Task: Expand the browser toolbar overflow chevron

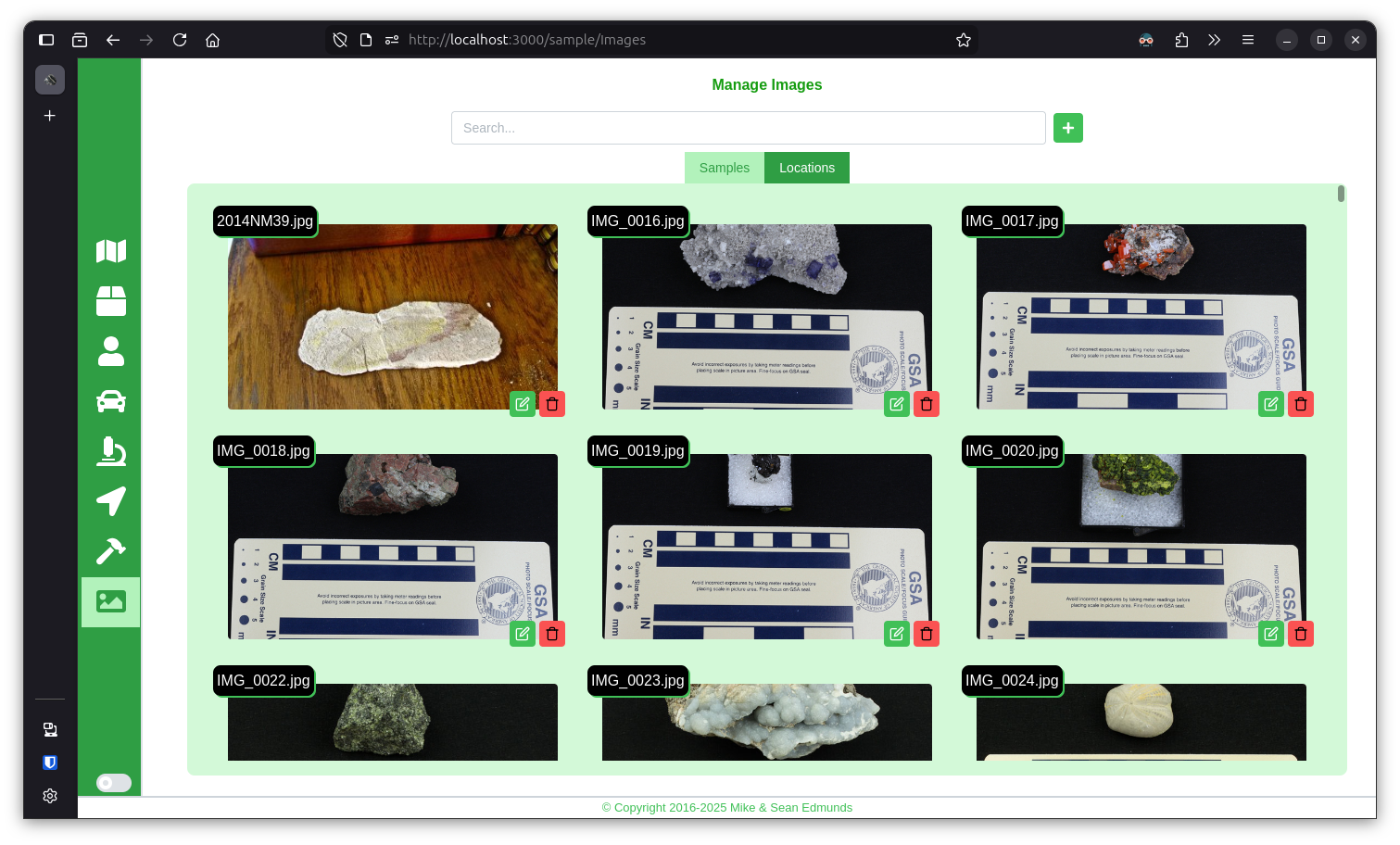Action: pos(1214,40)
